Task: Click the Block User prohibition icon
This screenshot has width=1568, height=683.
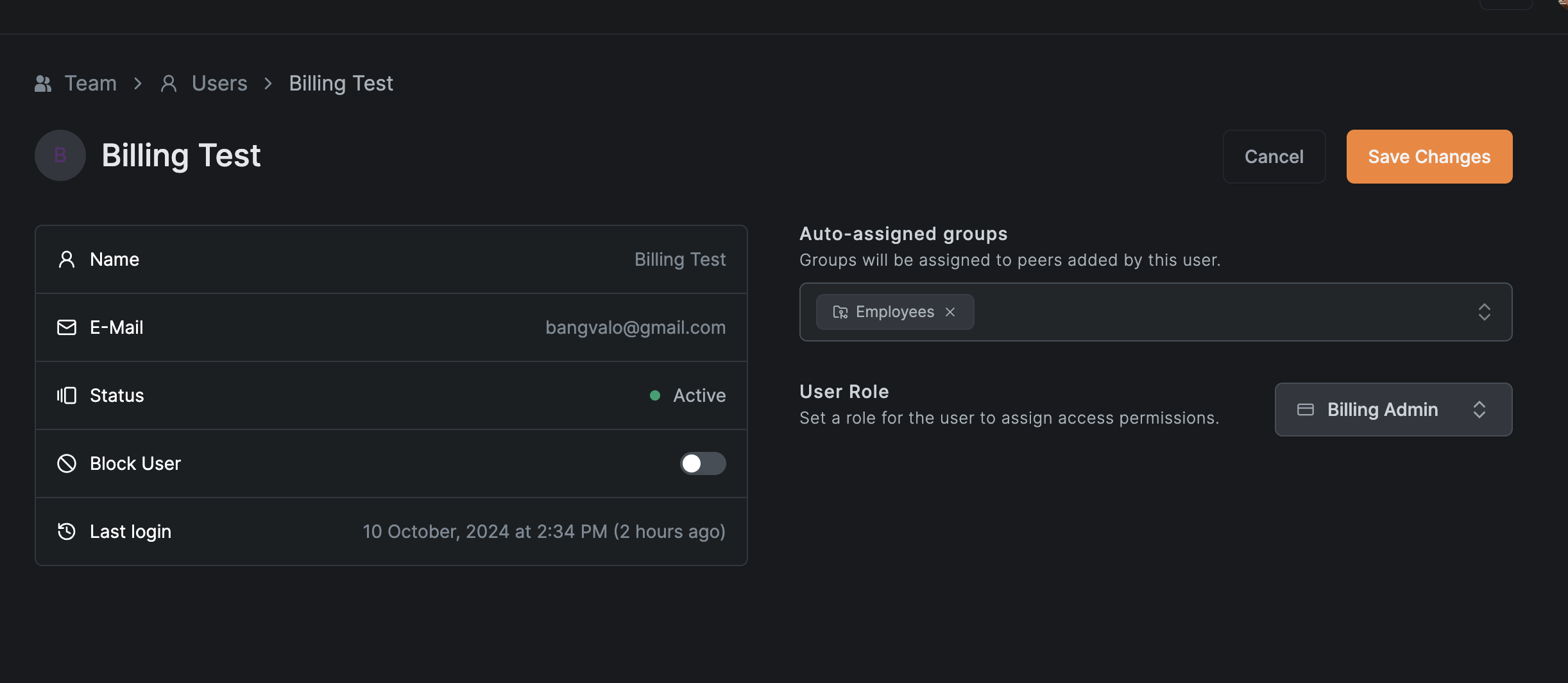Action: [x=67, y=463]
